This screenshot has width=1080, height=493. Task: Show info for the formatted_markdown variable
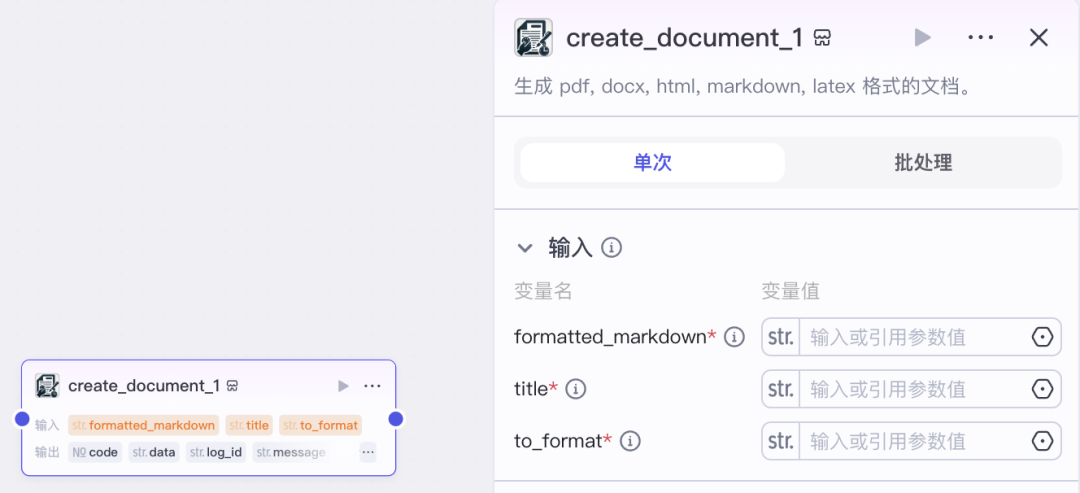tap(735, 337)
